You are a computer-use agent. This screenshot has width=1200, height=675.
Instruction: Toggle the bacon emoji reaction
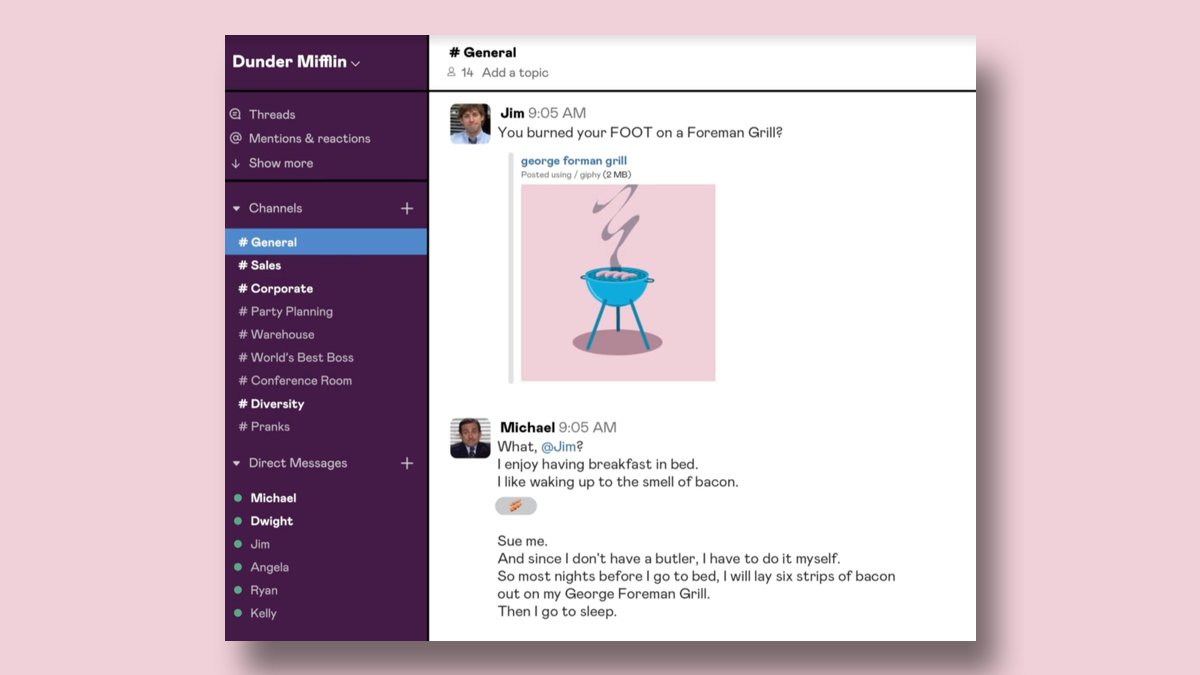(x=516, y=506)
